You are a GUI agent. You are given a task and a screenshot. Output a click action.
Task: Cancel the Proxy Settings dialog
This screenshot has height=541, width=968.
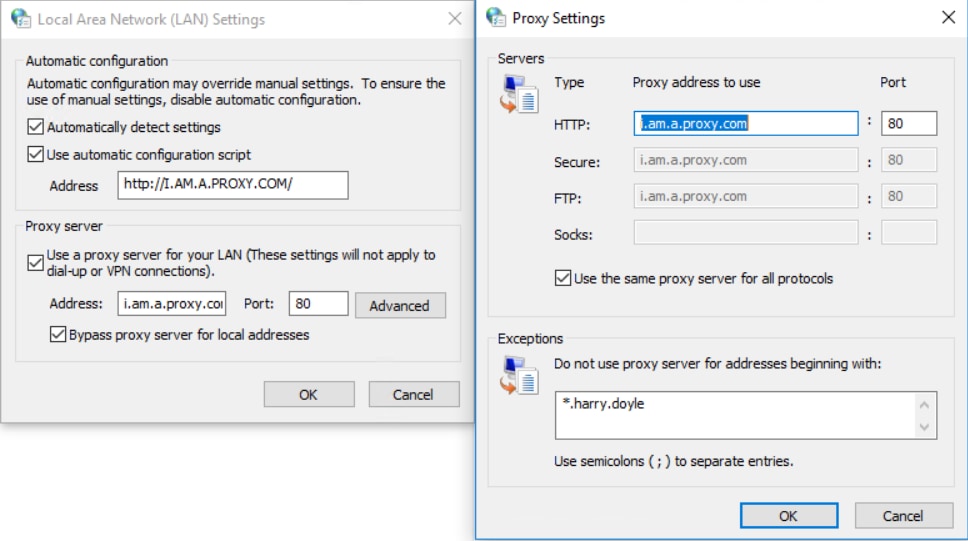coord(903,516)
